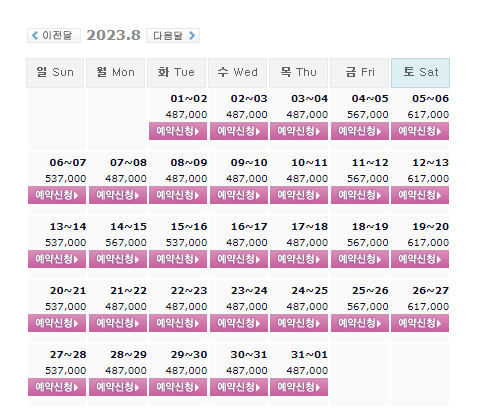Image resolution: width=479 pixels, height=419 pixels.
Task: Request reservation for 03~04
Action: coord(299,131)
